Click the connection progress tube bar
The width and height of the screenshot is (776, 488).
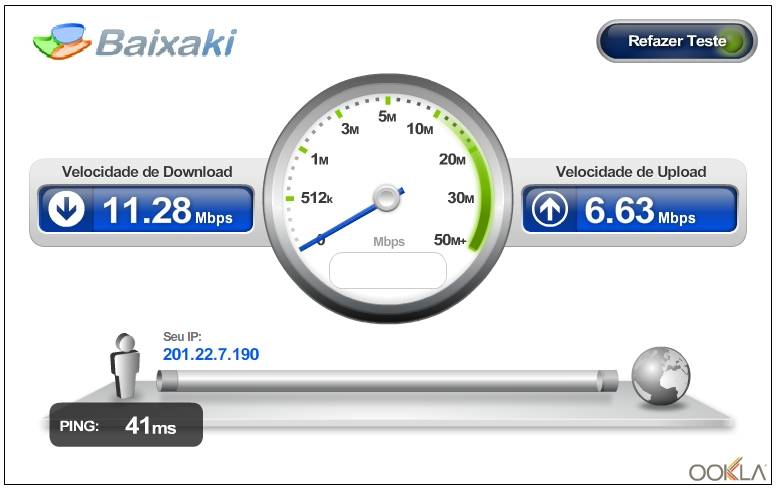[387, 381]
